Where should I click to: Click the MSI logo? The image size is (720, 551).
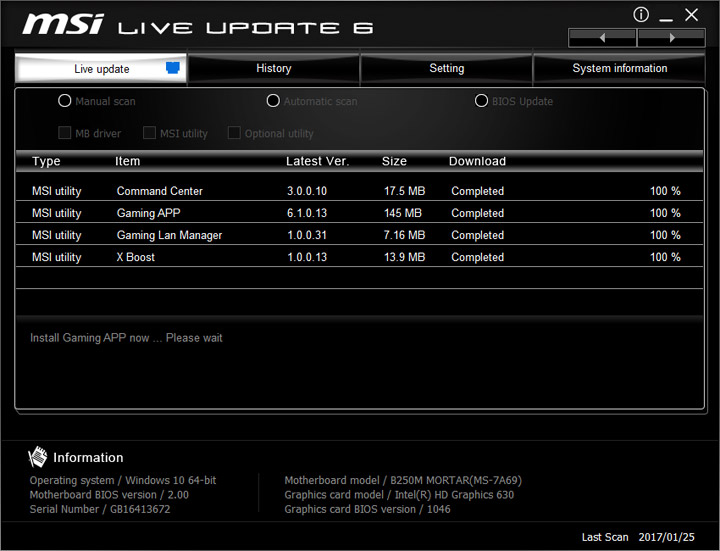(63, 24)
